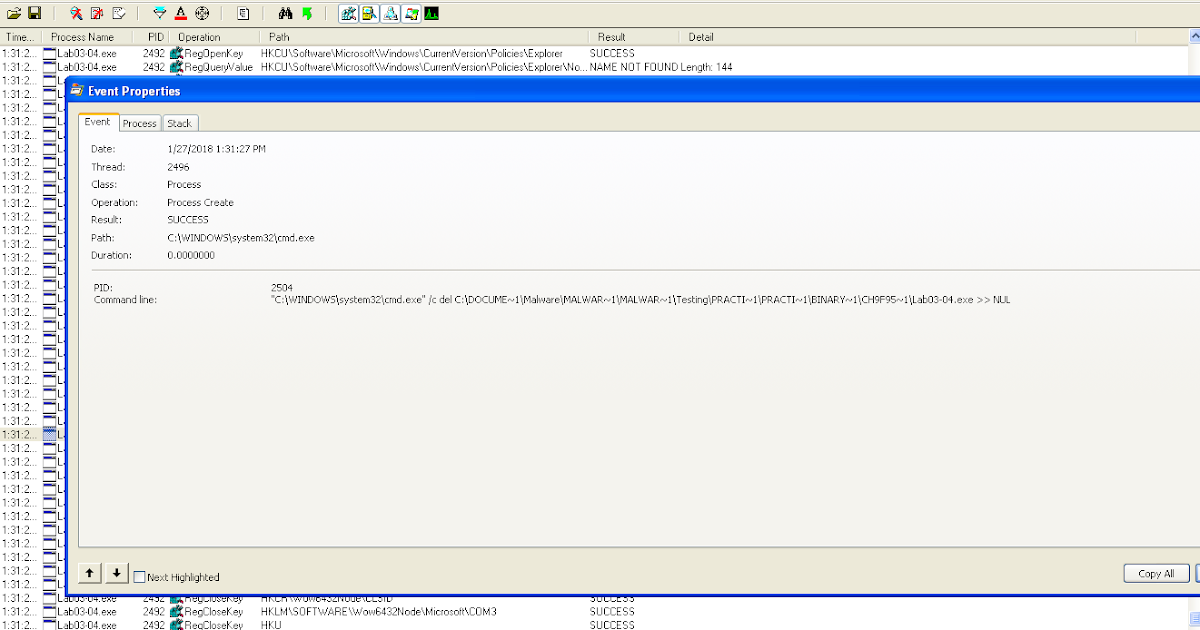Click the Event Properties title bar
Viewport: 1200px width, 630px height.
point(632,91)
